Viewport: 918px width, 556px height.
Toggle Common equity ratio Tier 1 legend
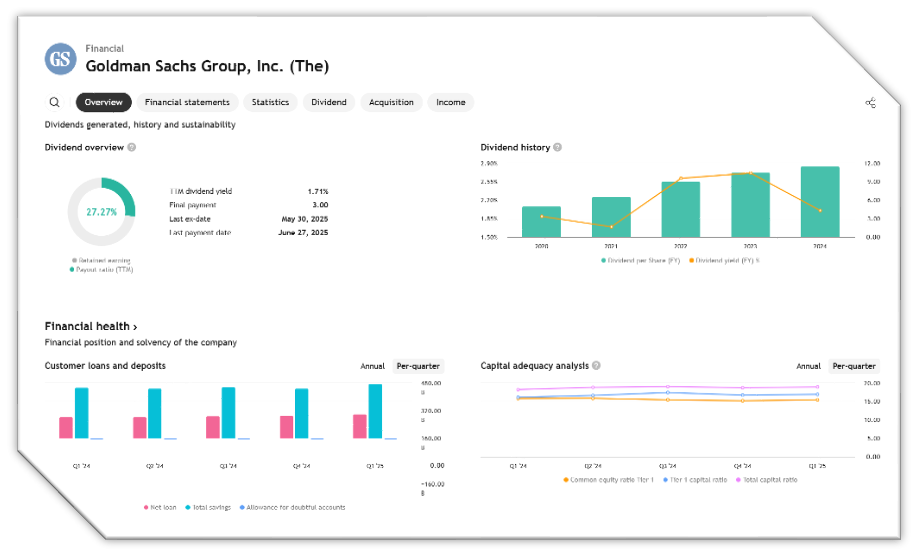[608, 480]
